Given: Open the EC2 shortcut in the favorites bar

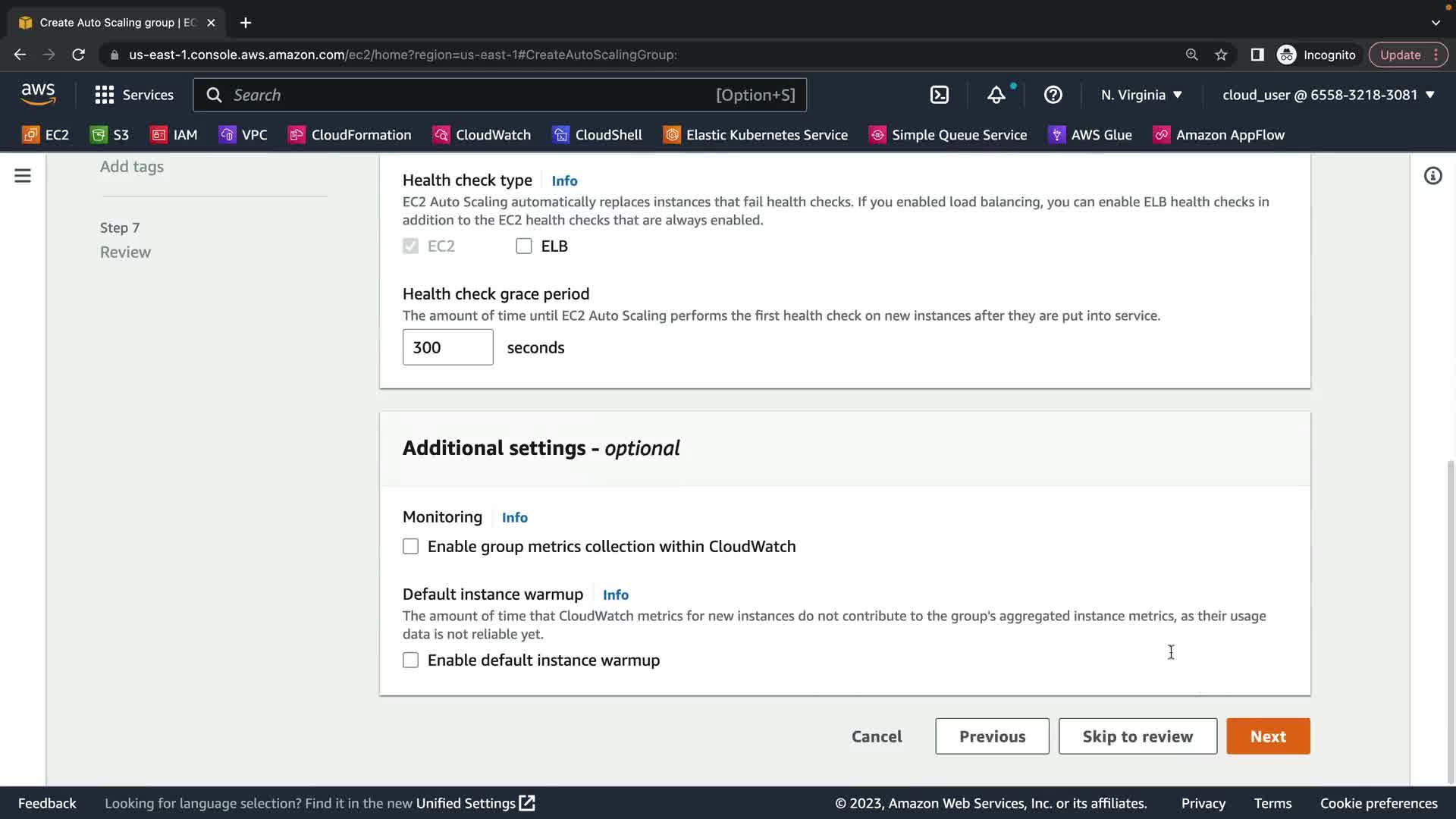Looking at the screenshot, I should coord(46,135).
